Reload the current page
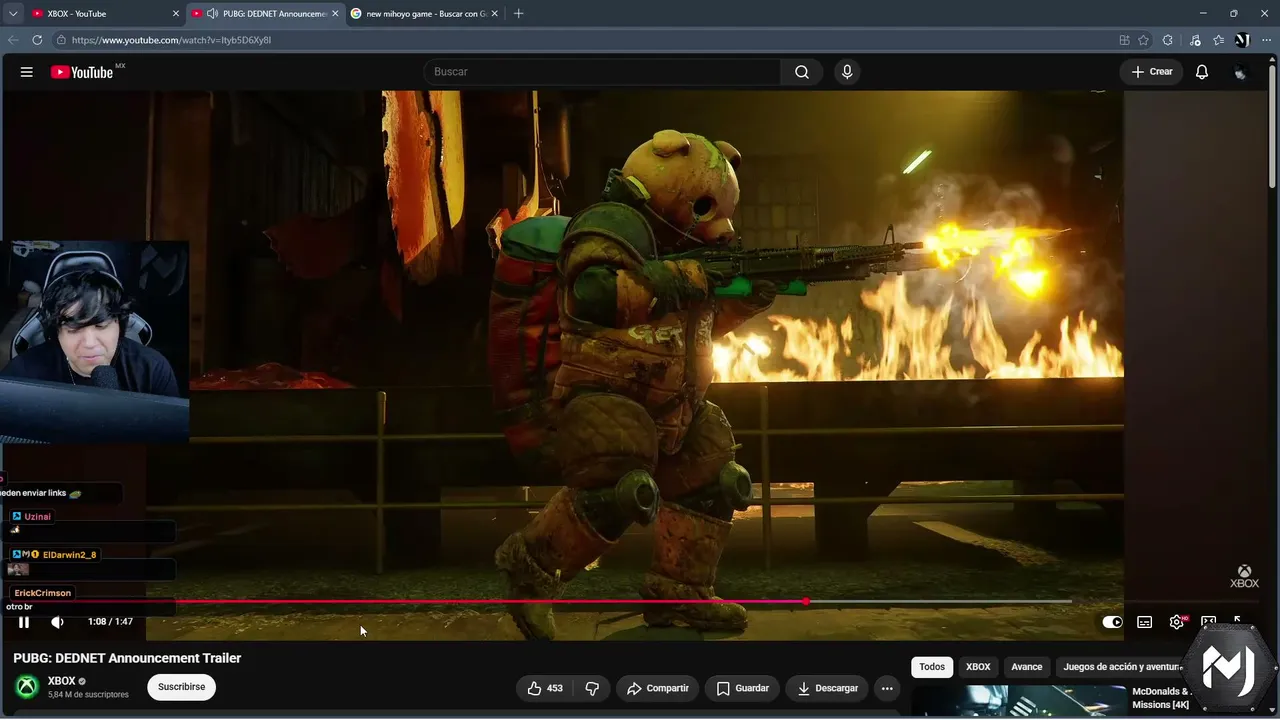 click(x=37, y=40)
